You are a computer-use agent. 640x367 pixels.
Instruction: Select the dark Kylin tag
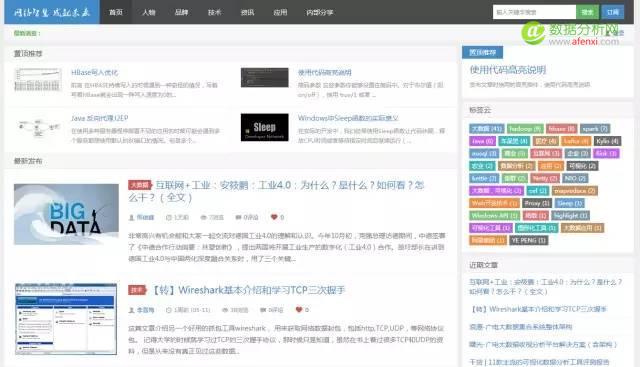[x=607, y=141]
